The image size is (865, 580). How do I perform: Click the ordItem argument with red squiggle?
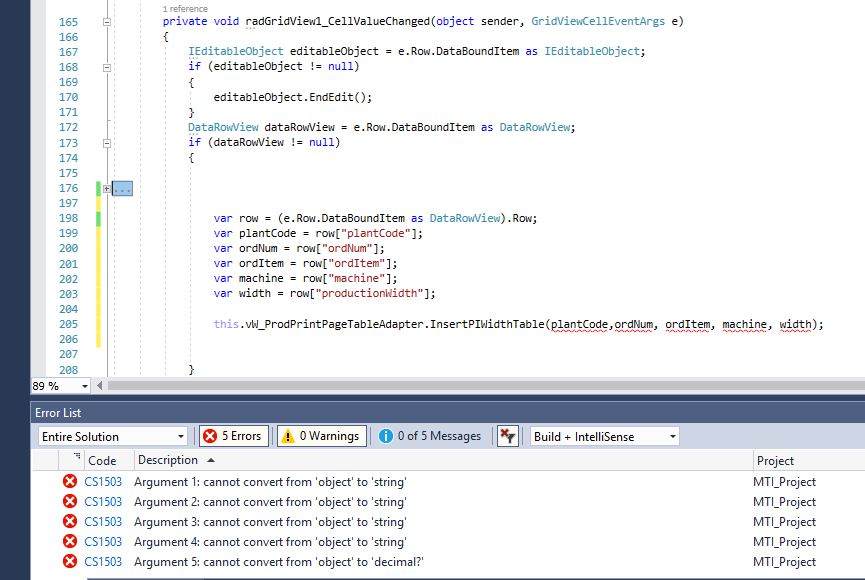[x=687, y=324]
